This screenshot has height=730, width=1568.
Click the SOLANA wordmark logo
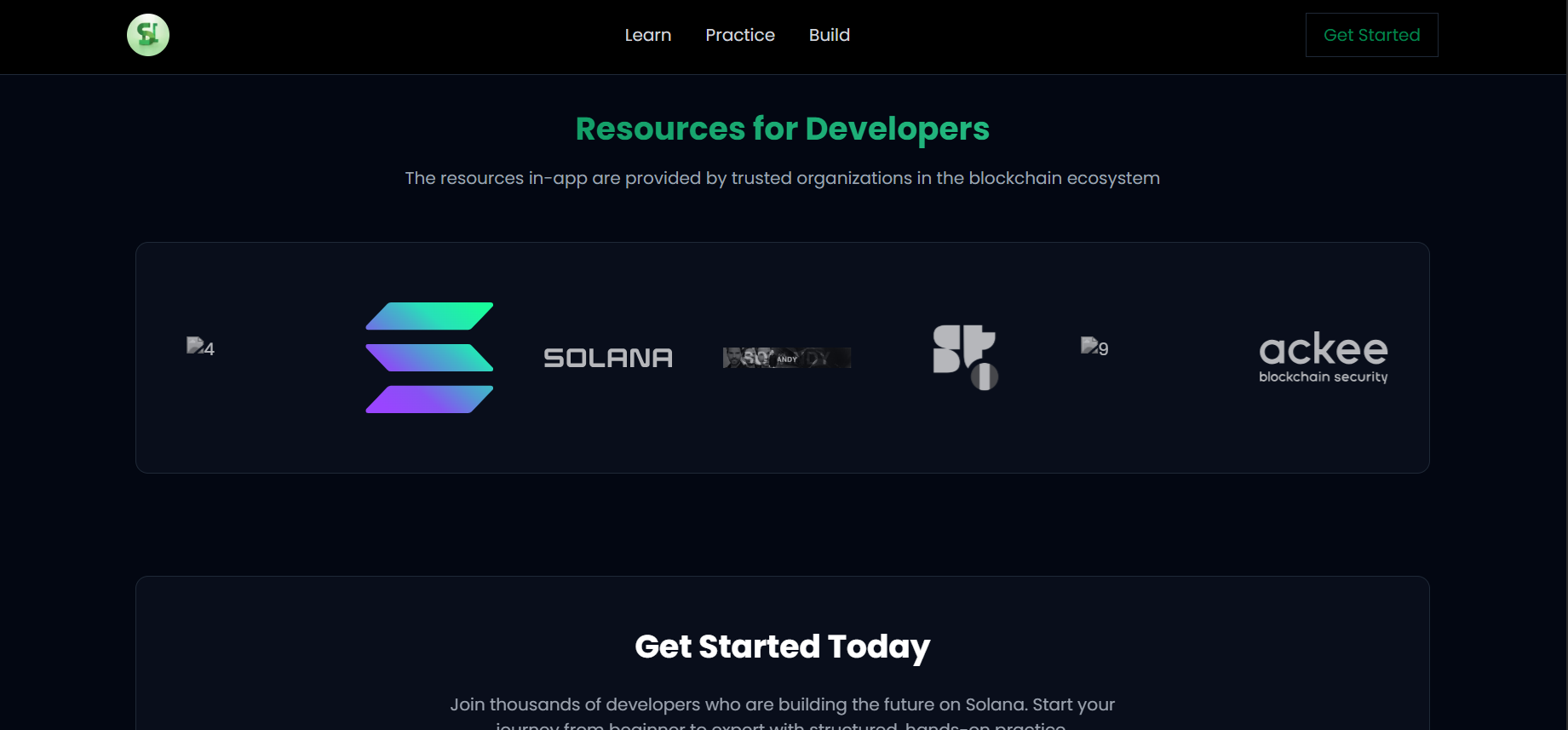click(x=608, y=358)
